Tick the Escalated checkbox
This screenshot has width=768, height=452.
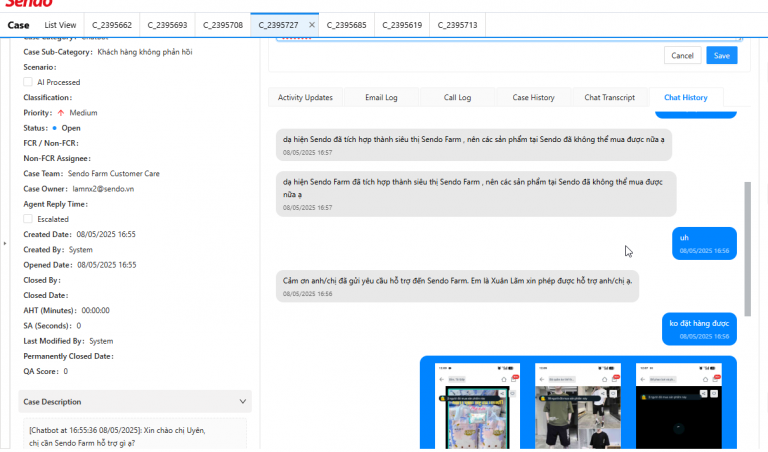(x=28, y=219)
